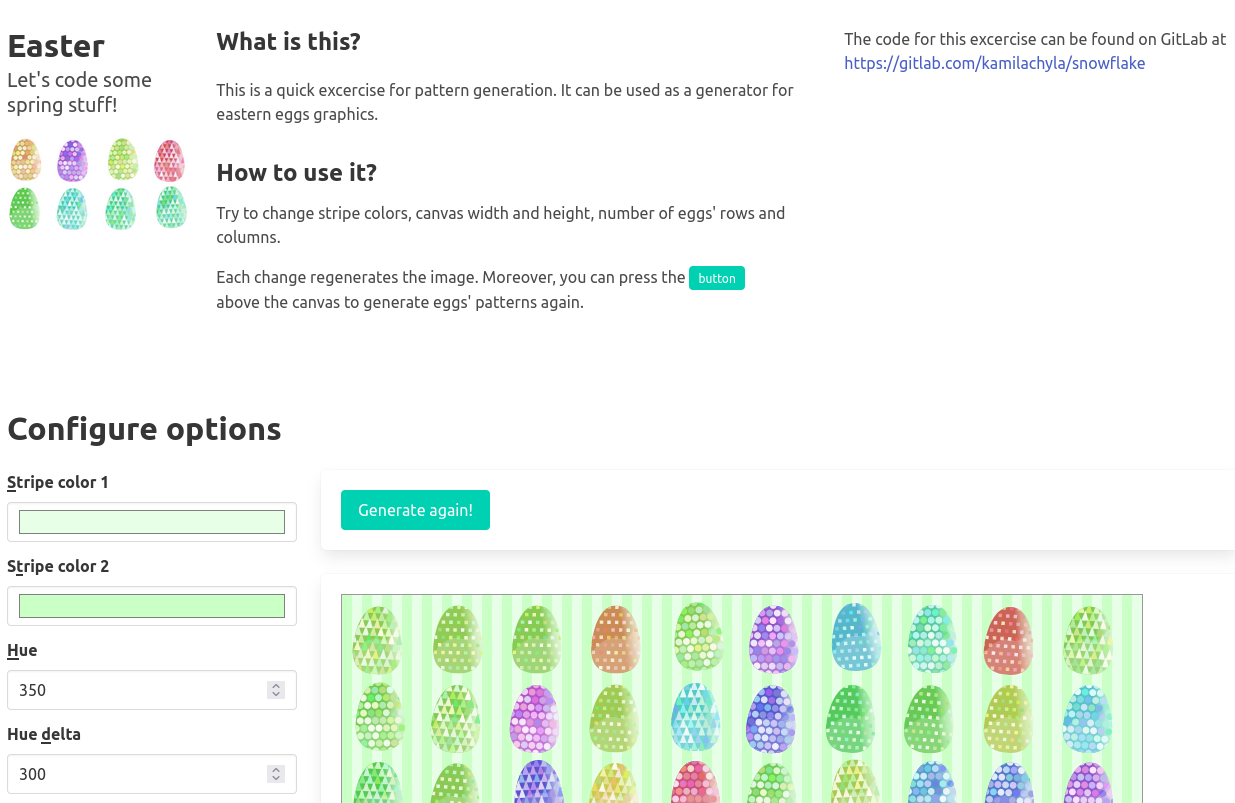Open the GitLab snowflake repository link
This screenshot has width=1235, height=803.
click(994, 62)
